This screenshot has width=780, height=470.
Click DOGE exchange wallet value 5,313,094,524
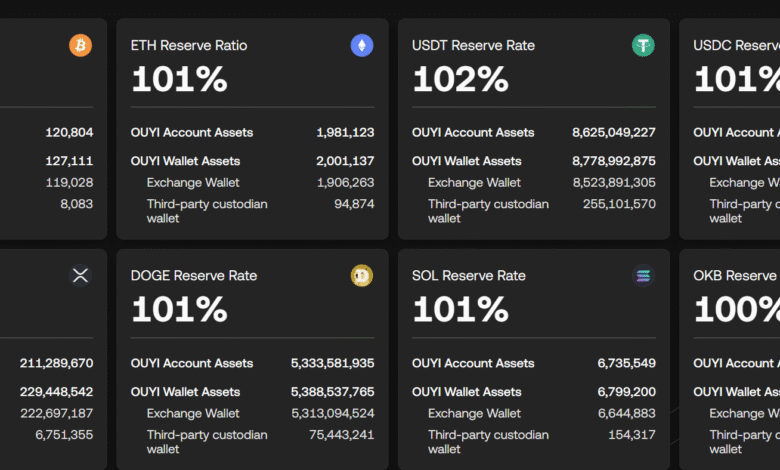pyautogui.click(x=333, y=413)
